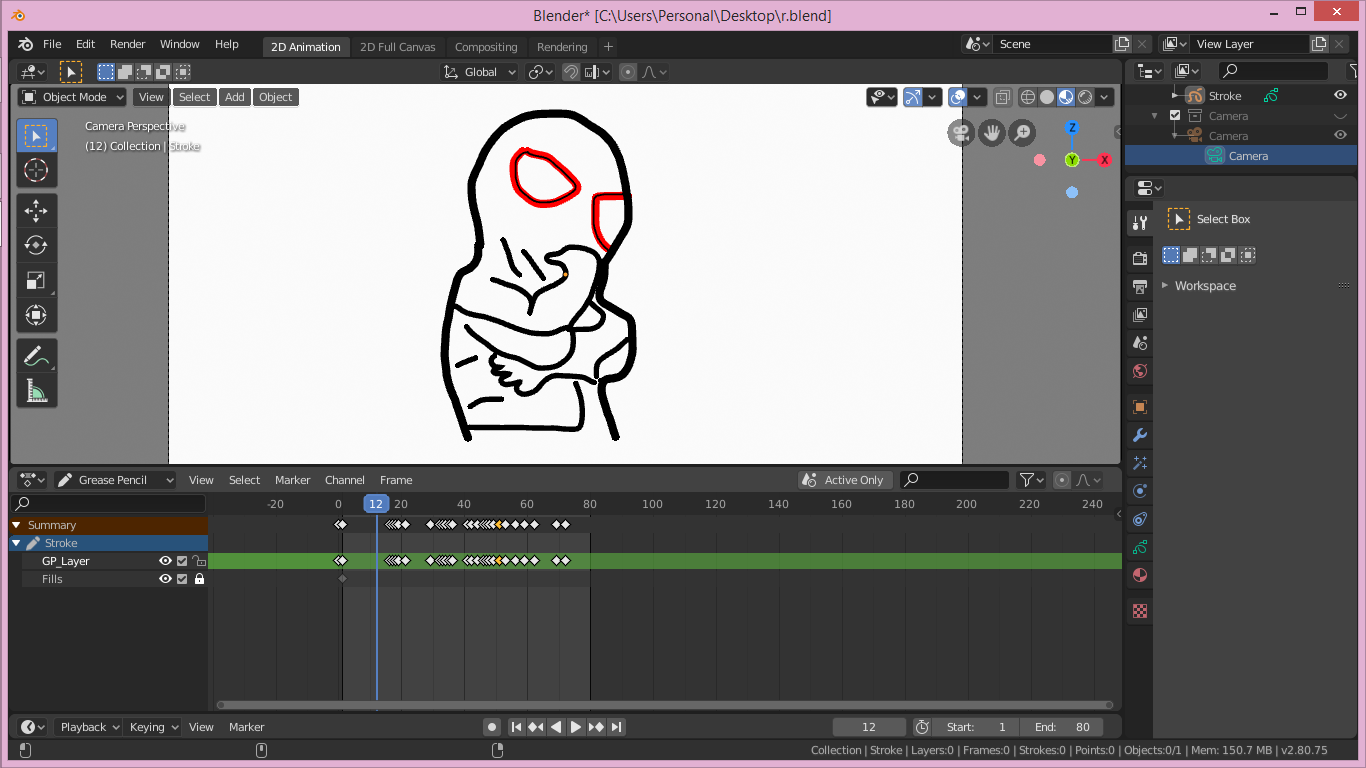This screenshot has width=1366, height=768.
Task: Hide the GP_Layer in the timeline
Action: click(x=166, y=560)
